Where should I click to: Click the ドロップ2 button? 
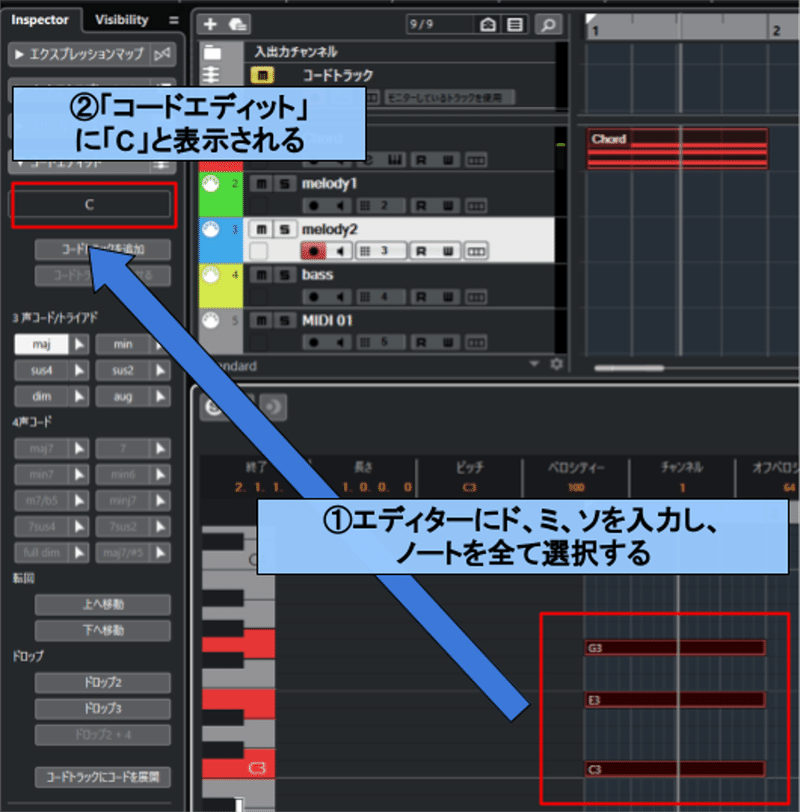pyautogui.click(x=103, y=683)
